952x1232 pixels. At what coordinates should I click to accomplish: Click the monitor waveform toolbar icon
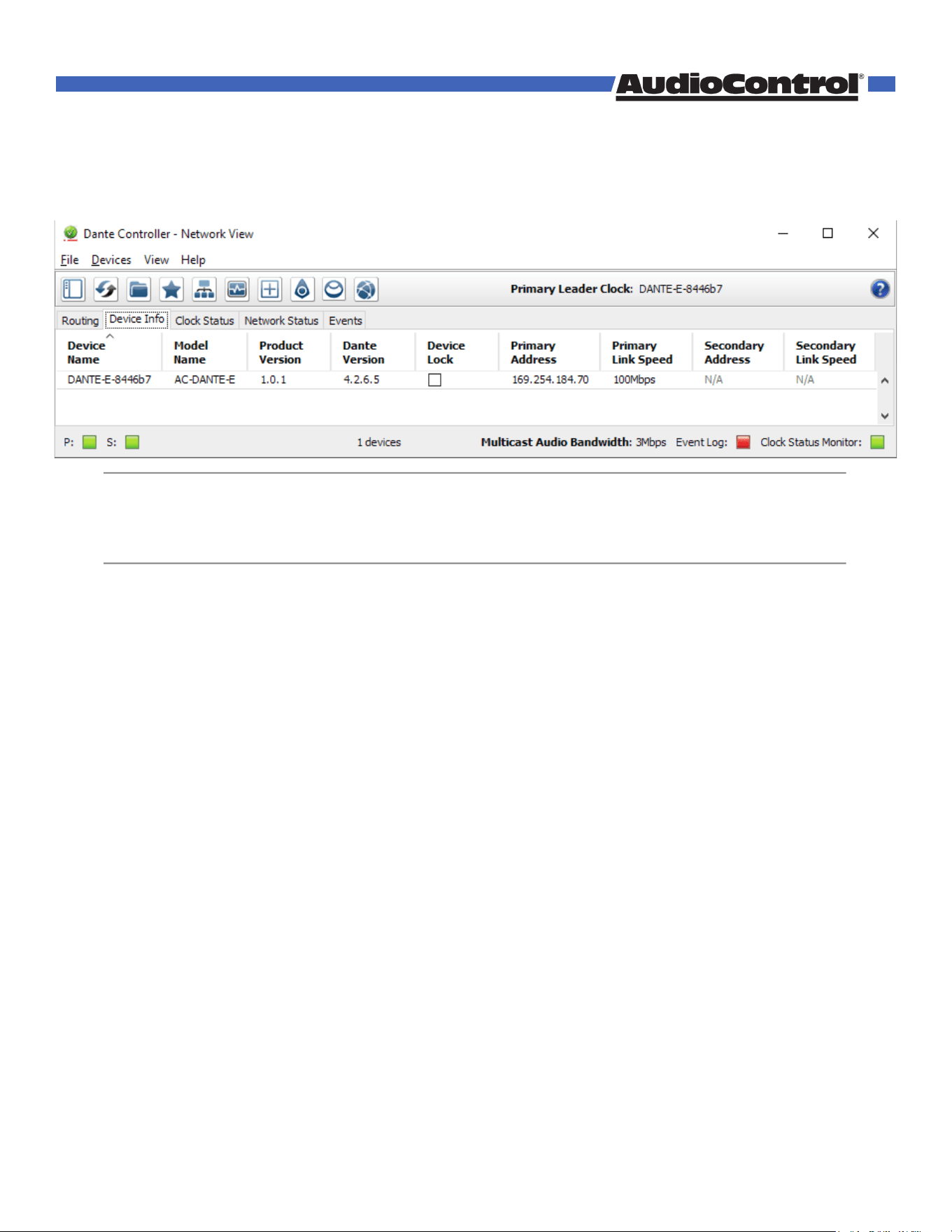tap(237, 289)
